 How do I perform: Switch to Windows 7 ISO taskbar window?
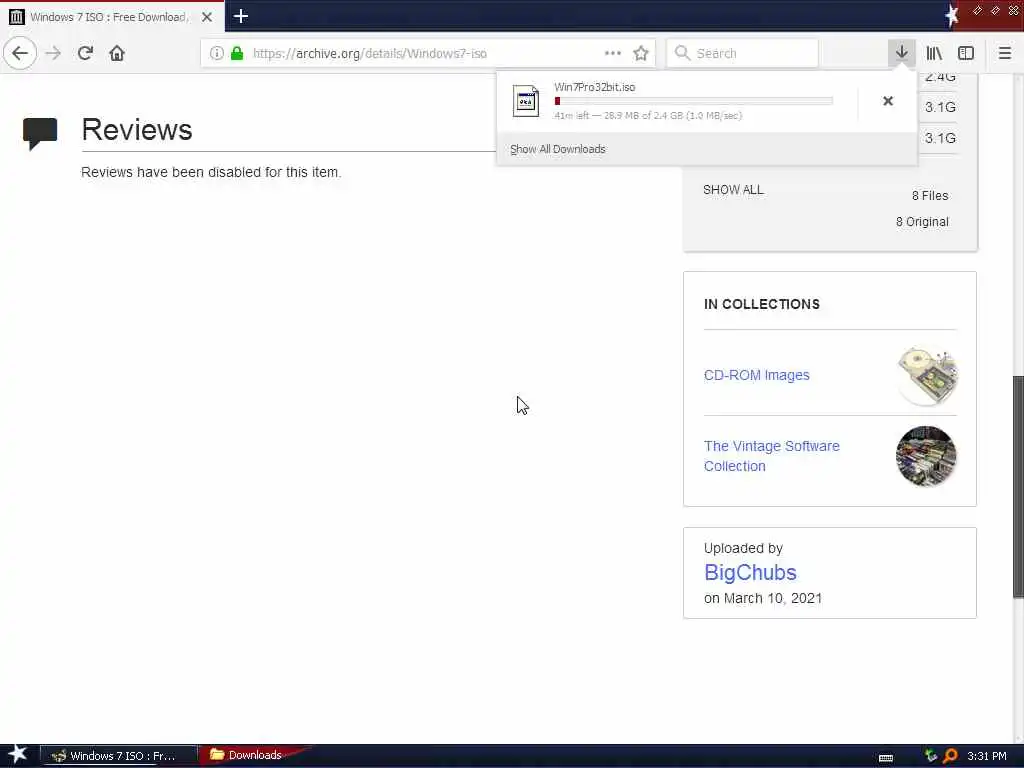click(x=118, y=756)
